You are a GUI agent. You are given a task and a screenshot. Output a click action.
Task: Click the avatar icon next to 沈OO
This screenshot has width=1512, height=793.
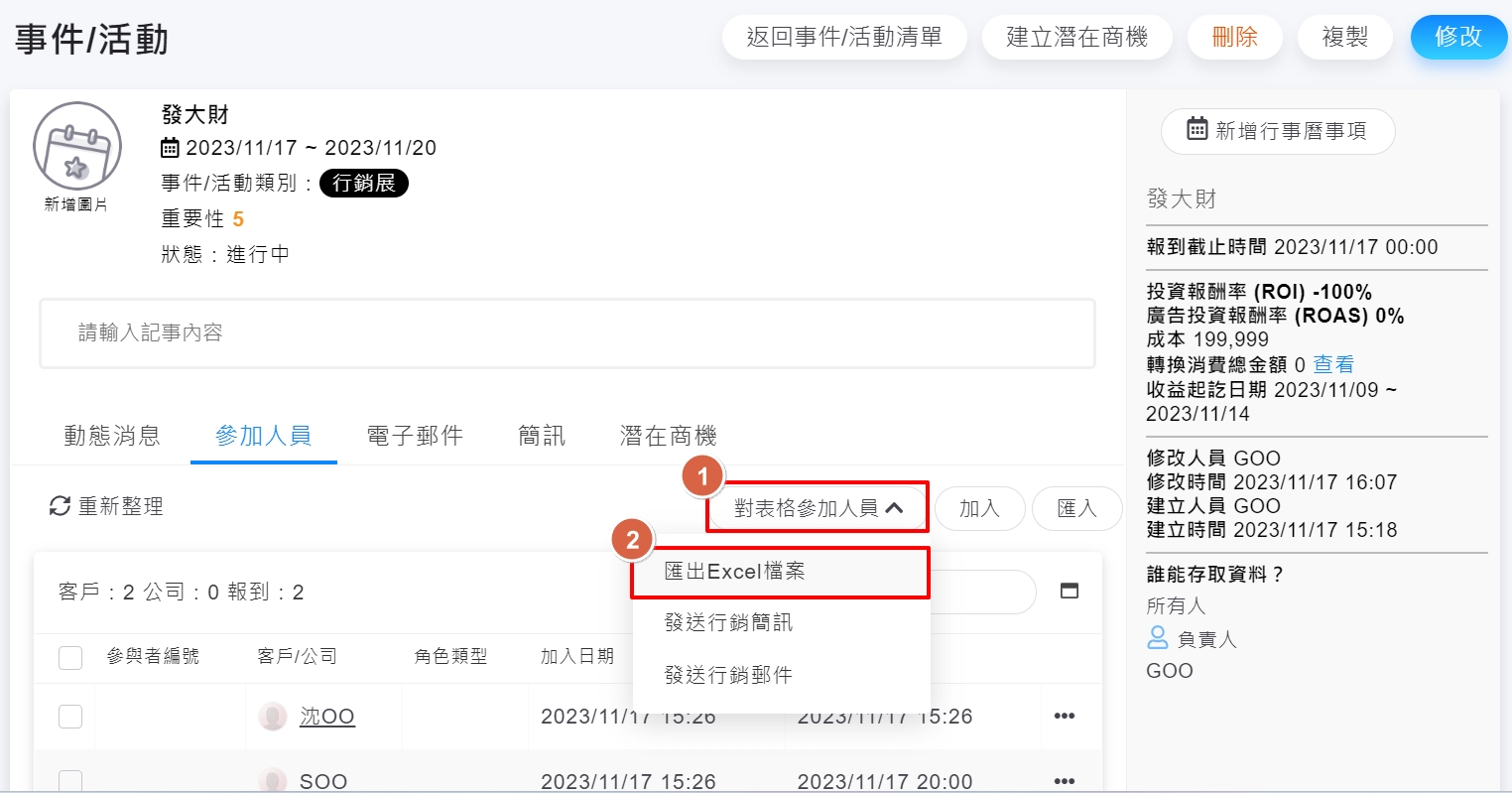(x=273, y=717)
